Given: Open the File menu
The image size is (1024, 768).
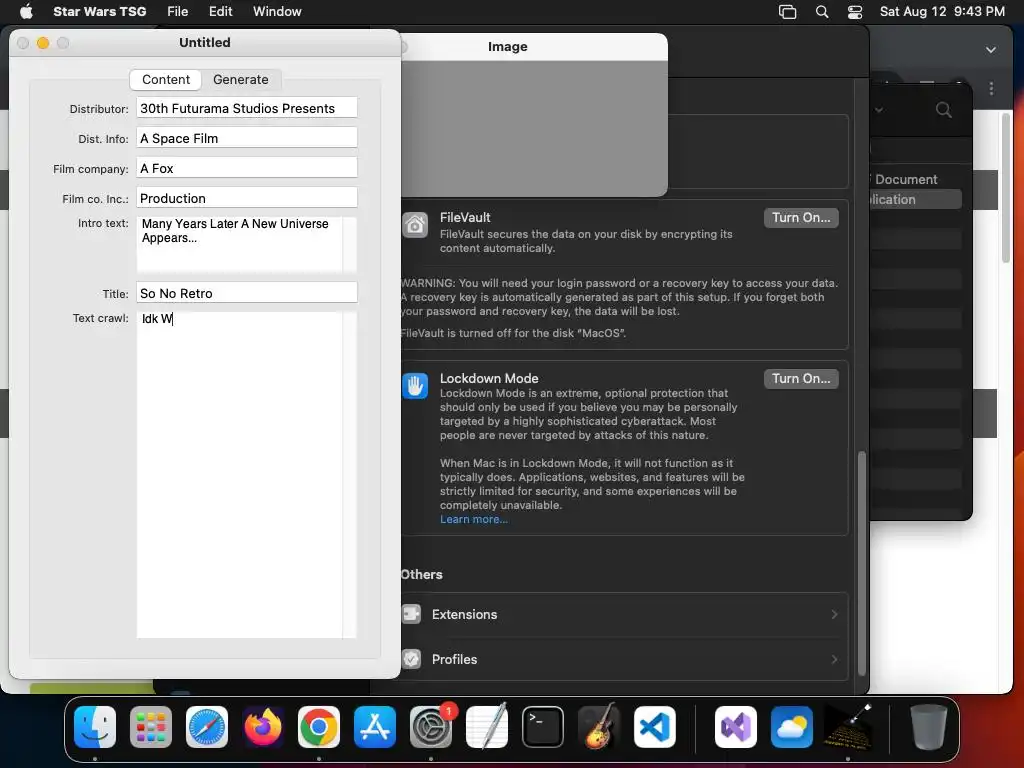Looking at the screenshot, I should [178, 12].
